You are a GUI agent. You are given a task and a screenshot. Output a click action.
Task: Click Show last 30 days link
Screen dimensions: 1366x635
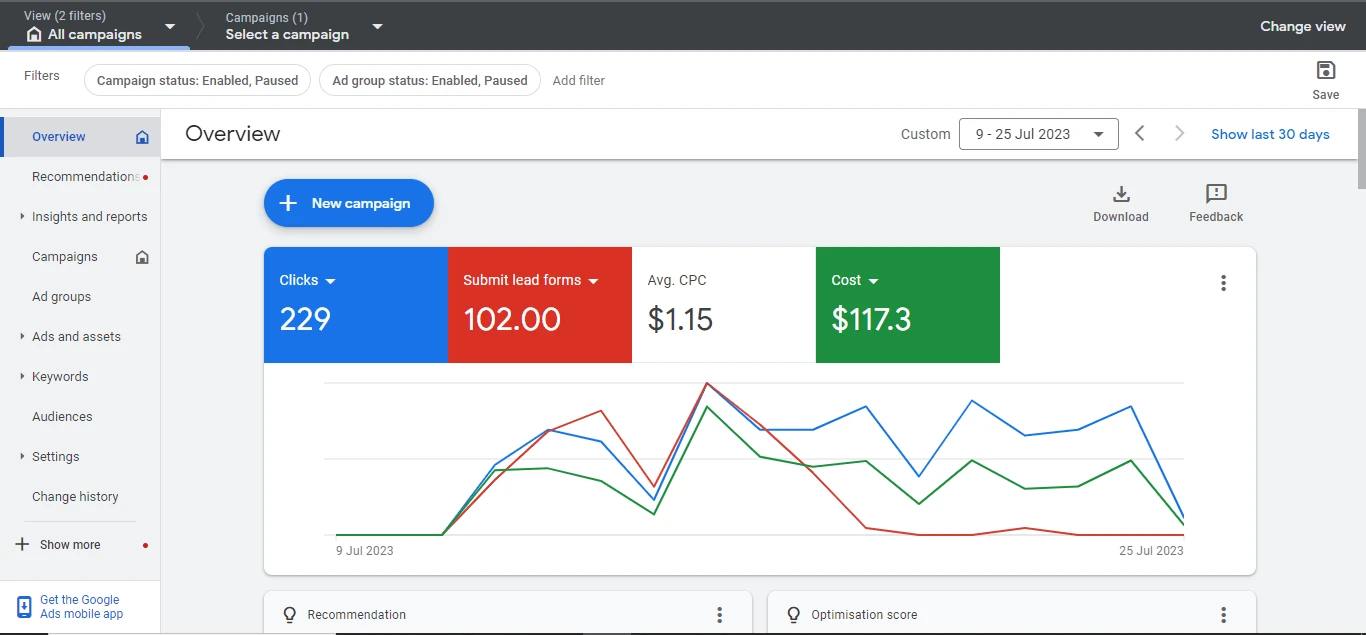(1270, 134)
